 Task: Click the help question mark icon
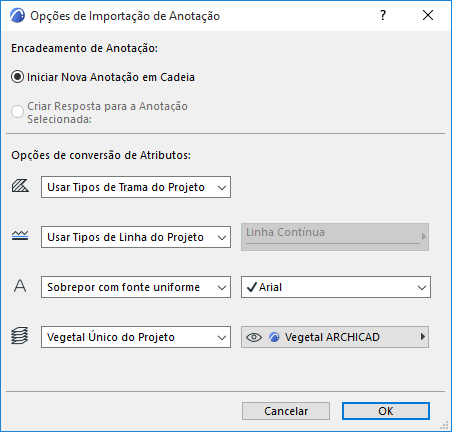tap(383, 15)
